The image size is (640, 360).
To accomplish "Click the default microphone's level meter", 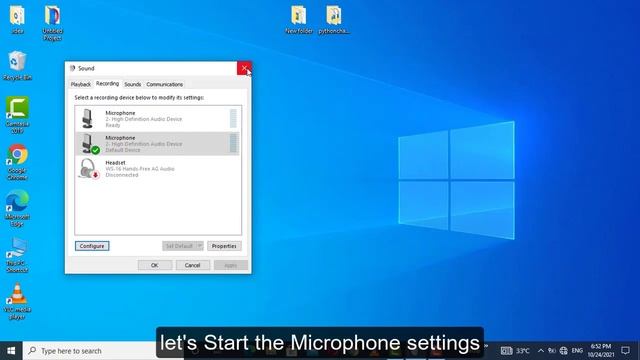I will tap(233, 144).
